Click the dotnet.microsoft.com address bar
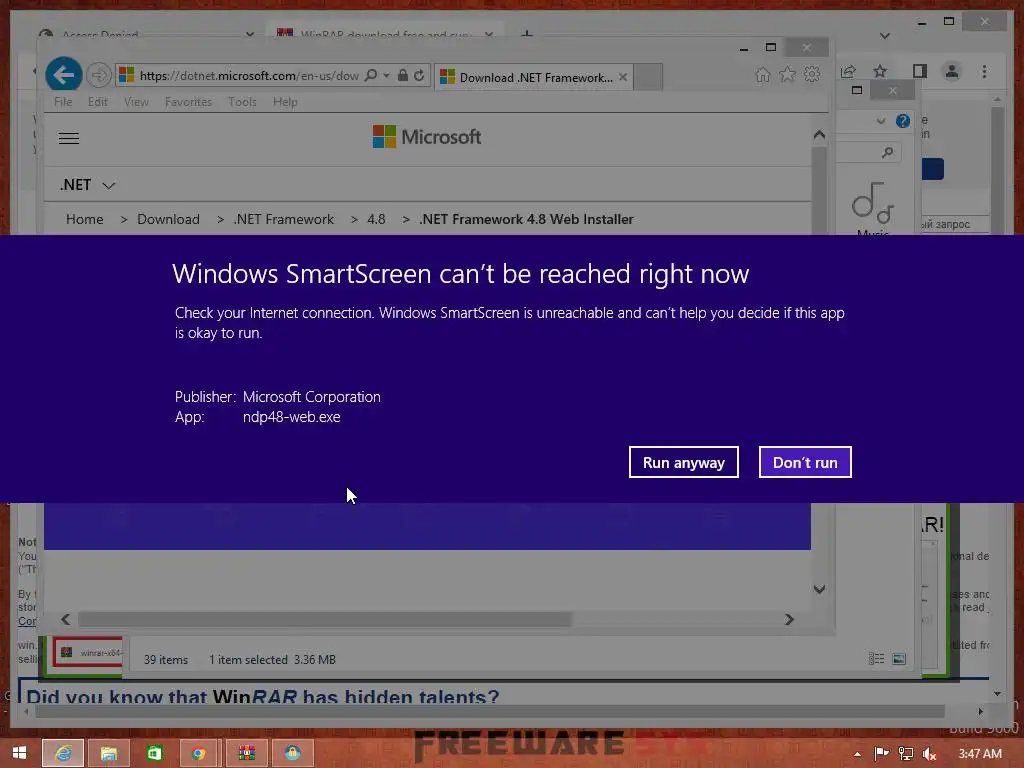 coord(248,76)
